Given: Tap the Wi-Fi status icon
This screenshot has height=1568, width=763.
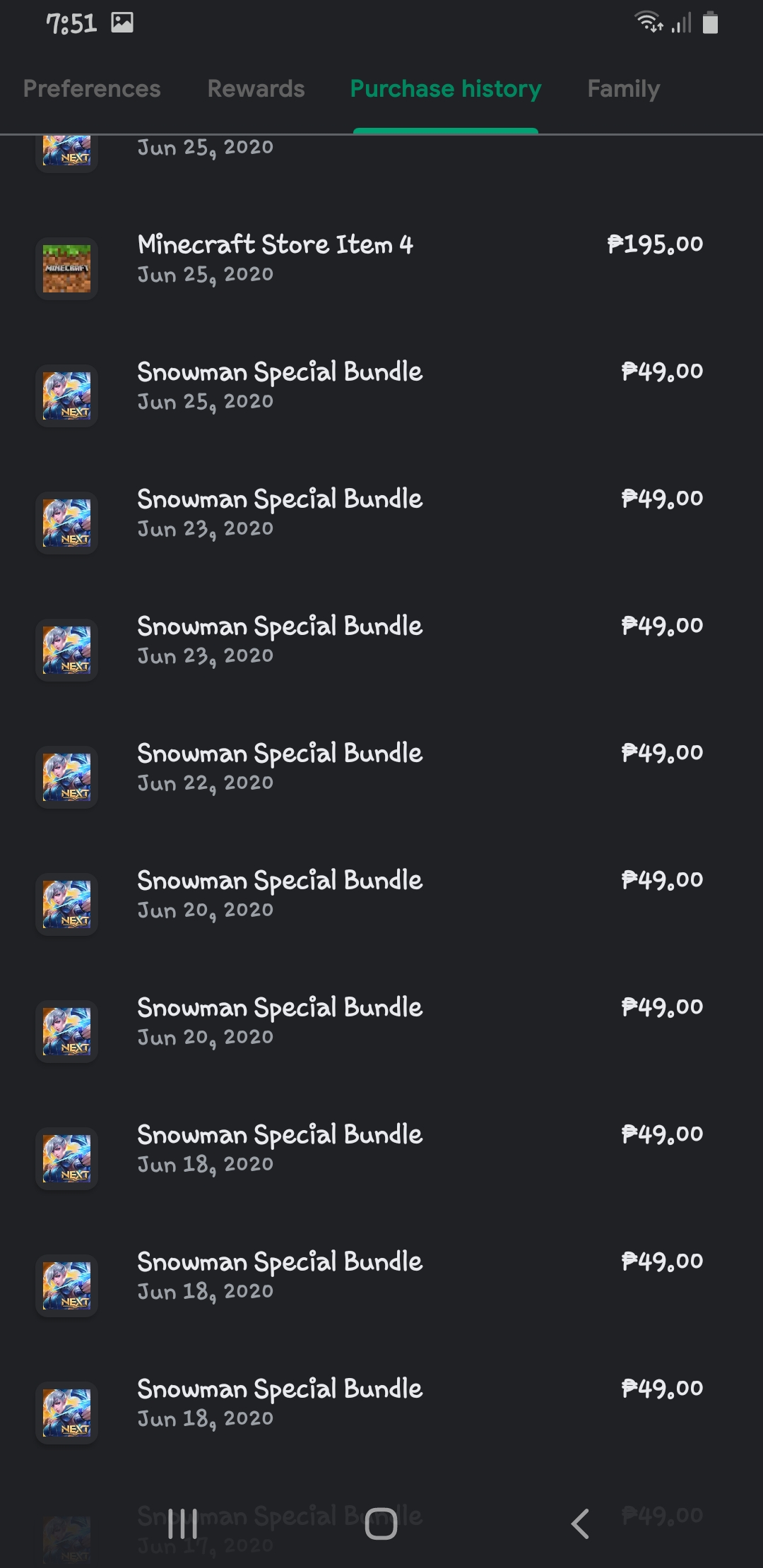Looking at the screenshot, I should click(649, 23).
